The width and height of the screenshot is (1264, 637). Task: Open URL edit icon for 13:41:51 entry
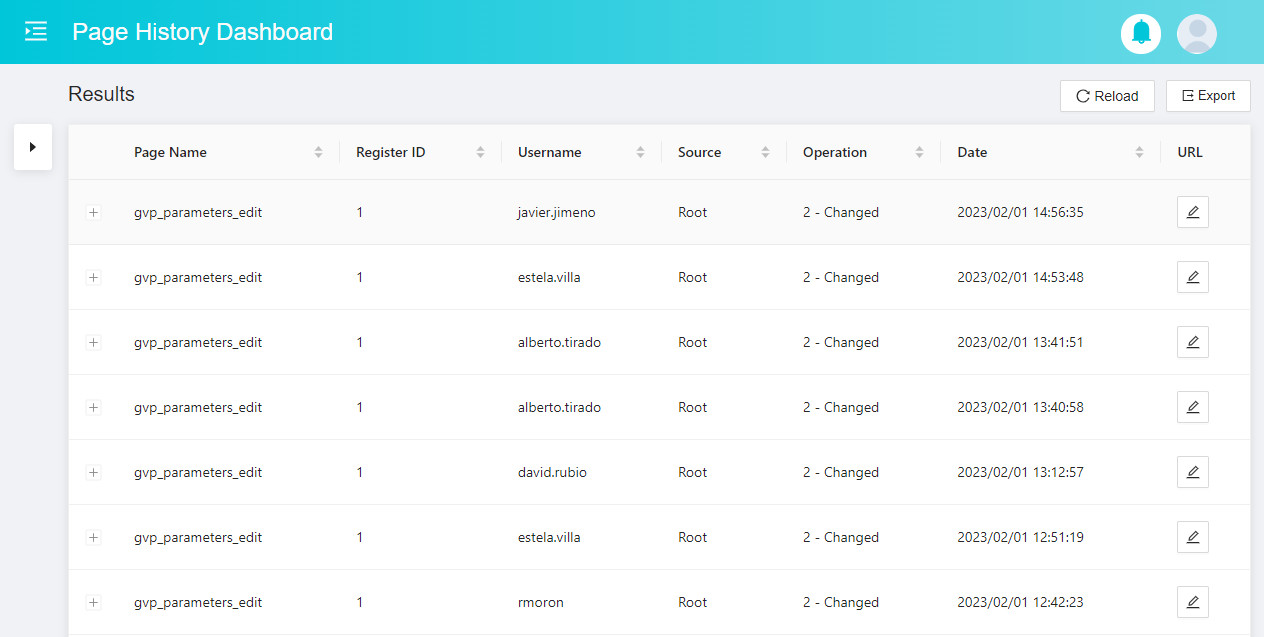[1192, 342]
